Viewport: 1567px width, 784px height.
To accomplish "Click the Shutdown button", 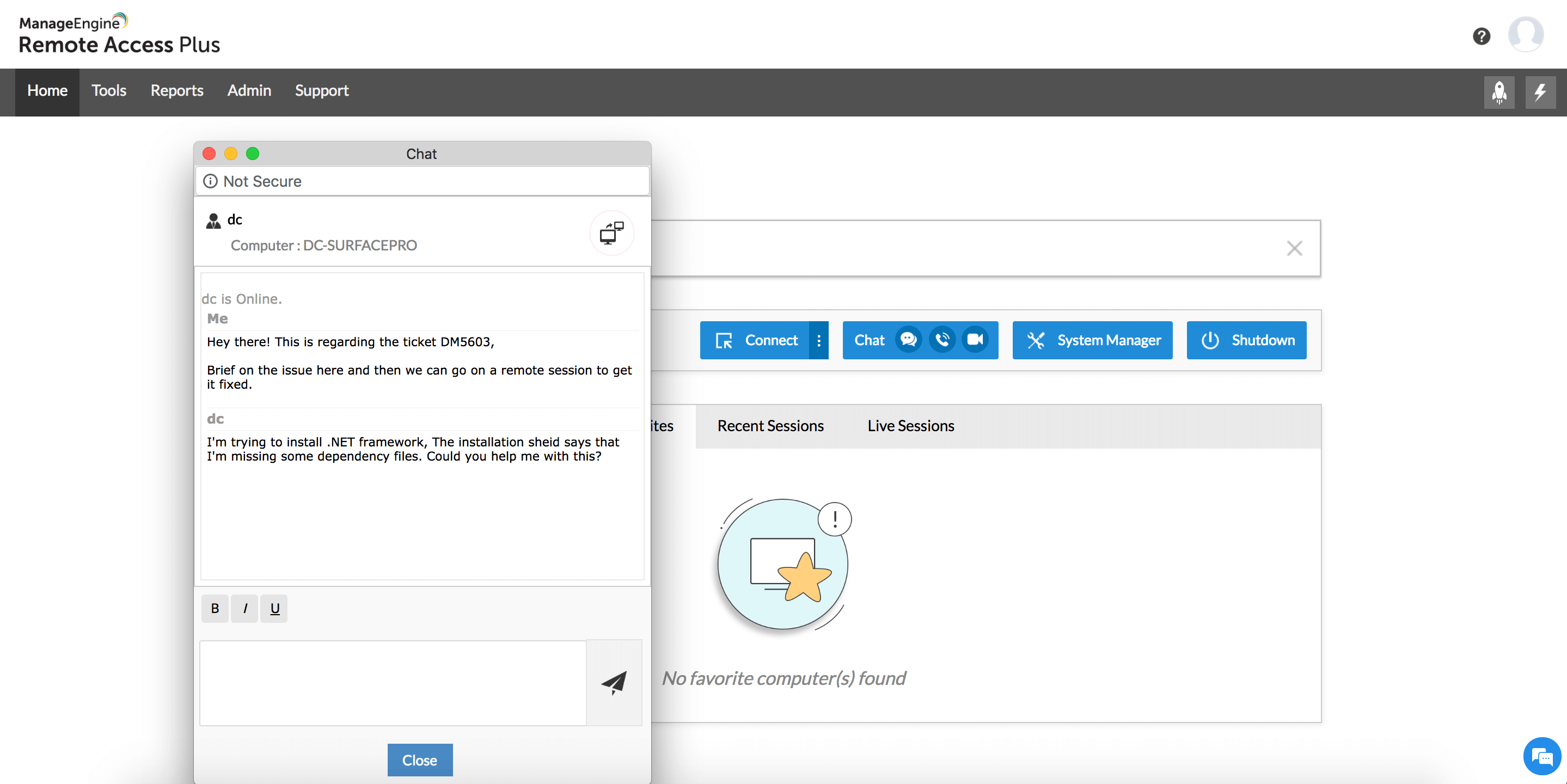I will tap(1246, 341).
